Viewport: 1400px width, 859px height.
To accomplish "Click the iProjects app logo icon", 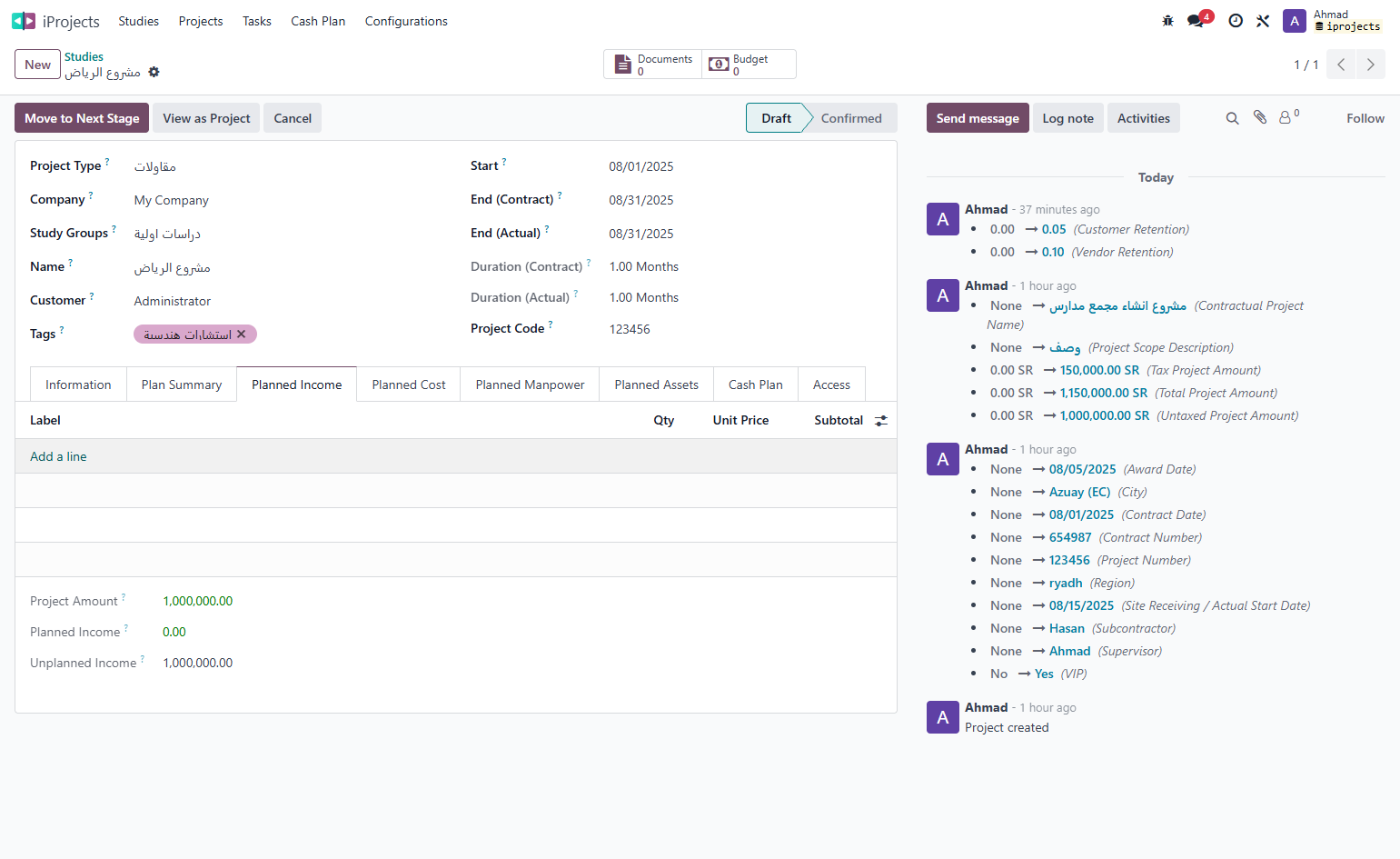I will pyautogui.click(x=24, y=21).
